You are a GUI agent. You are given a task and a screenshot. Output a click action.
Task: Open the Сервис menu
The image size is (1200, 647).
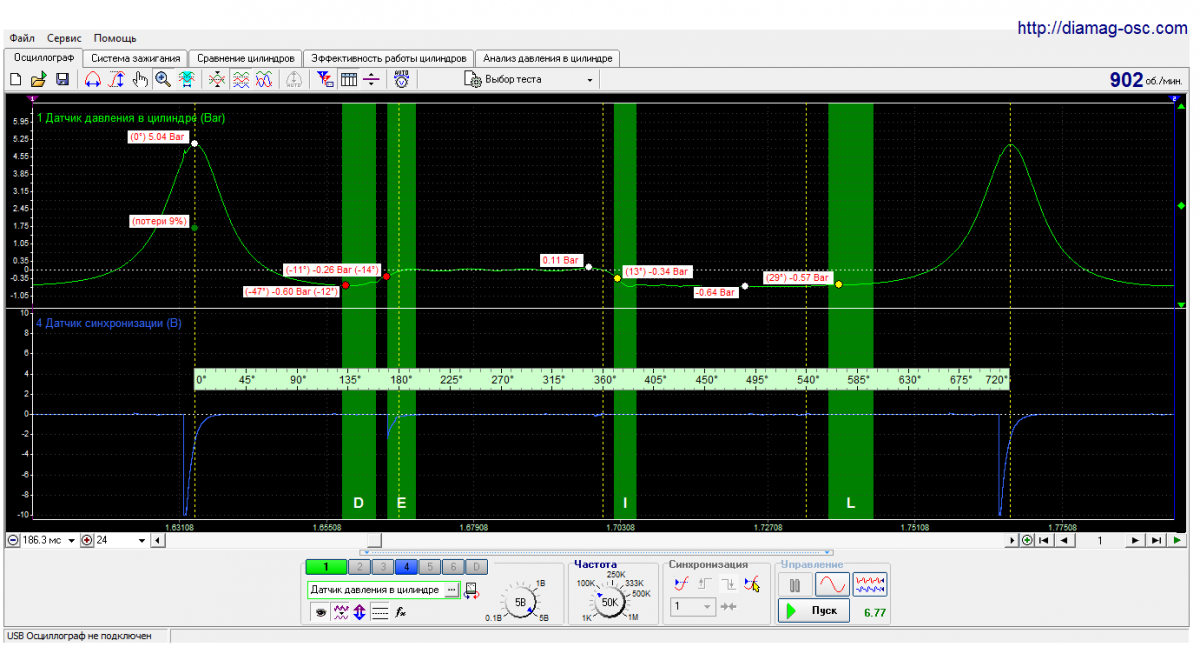pyautogui.click(x=65, y=38)
